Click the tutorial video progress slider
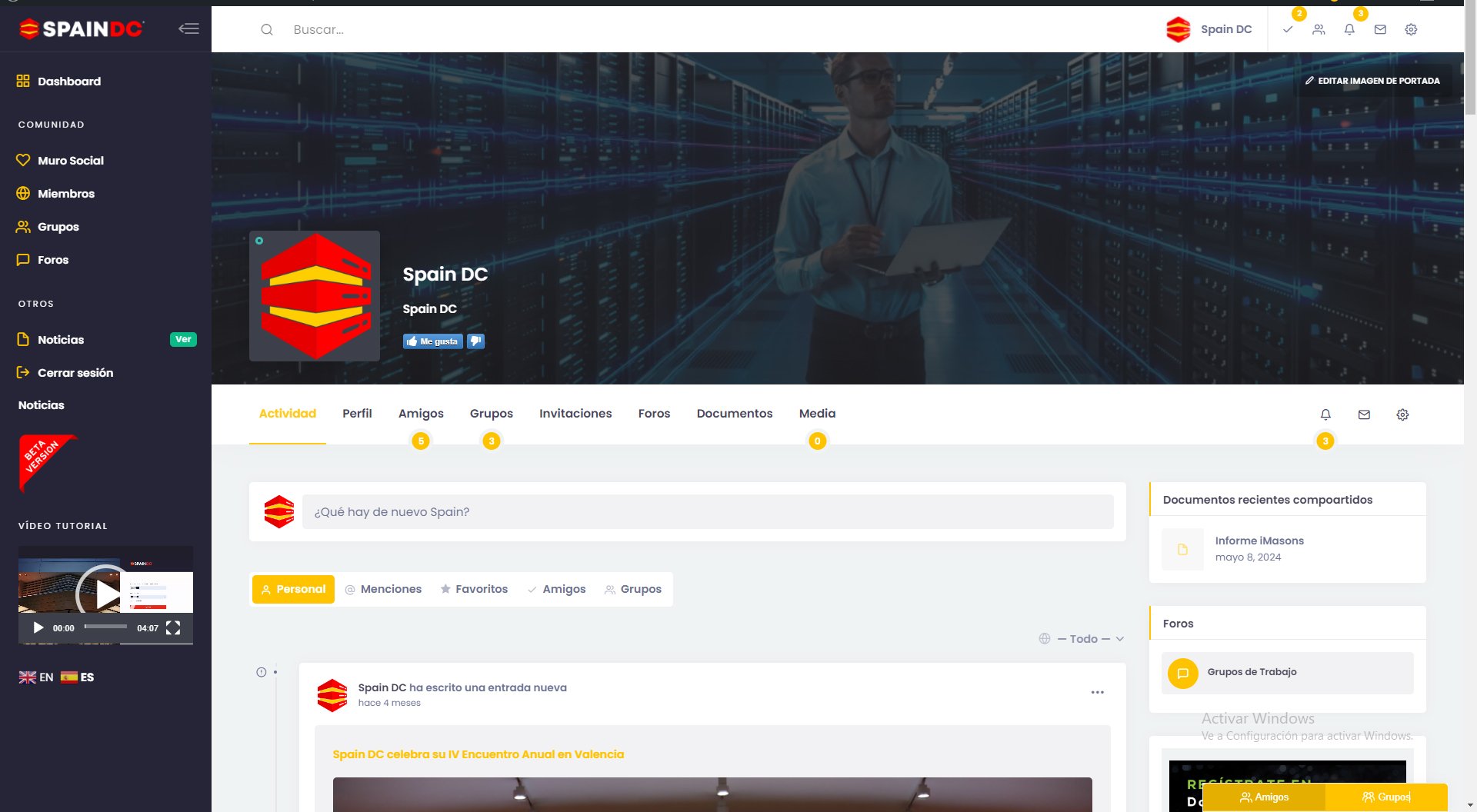The width and height of the screenshot is (1477, 812). (106, 627)
